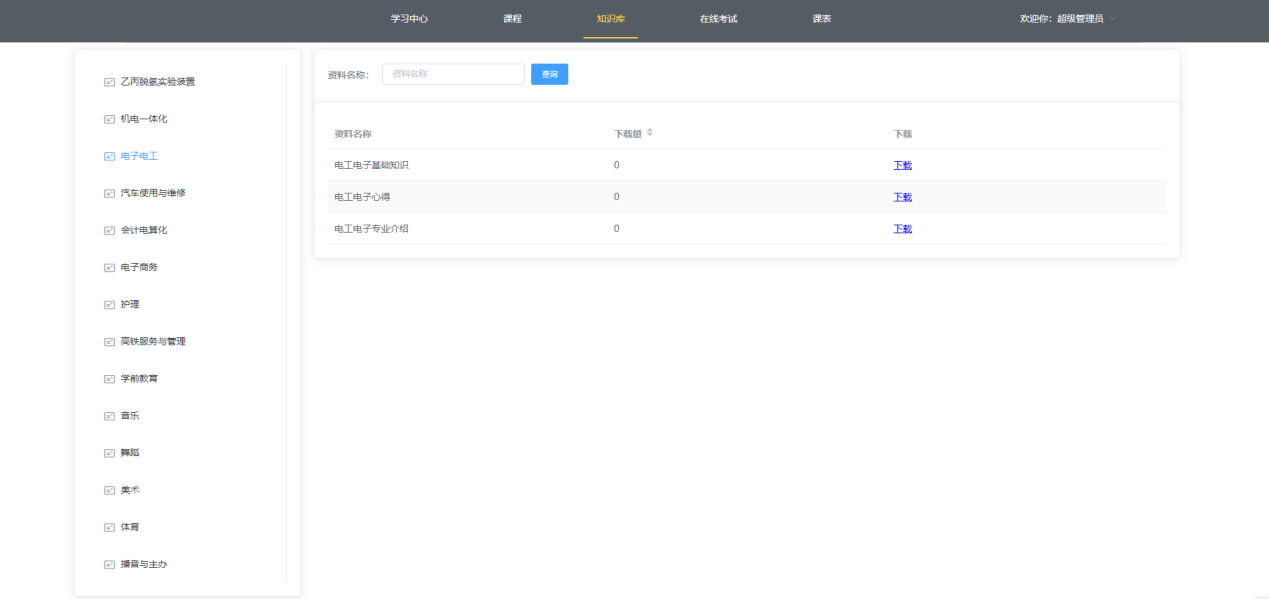Click the icon beside 学前教育
Image resolution: width=1269 pixels, height=599 pixels.
(109, 379)
